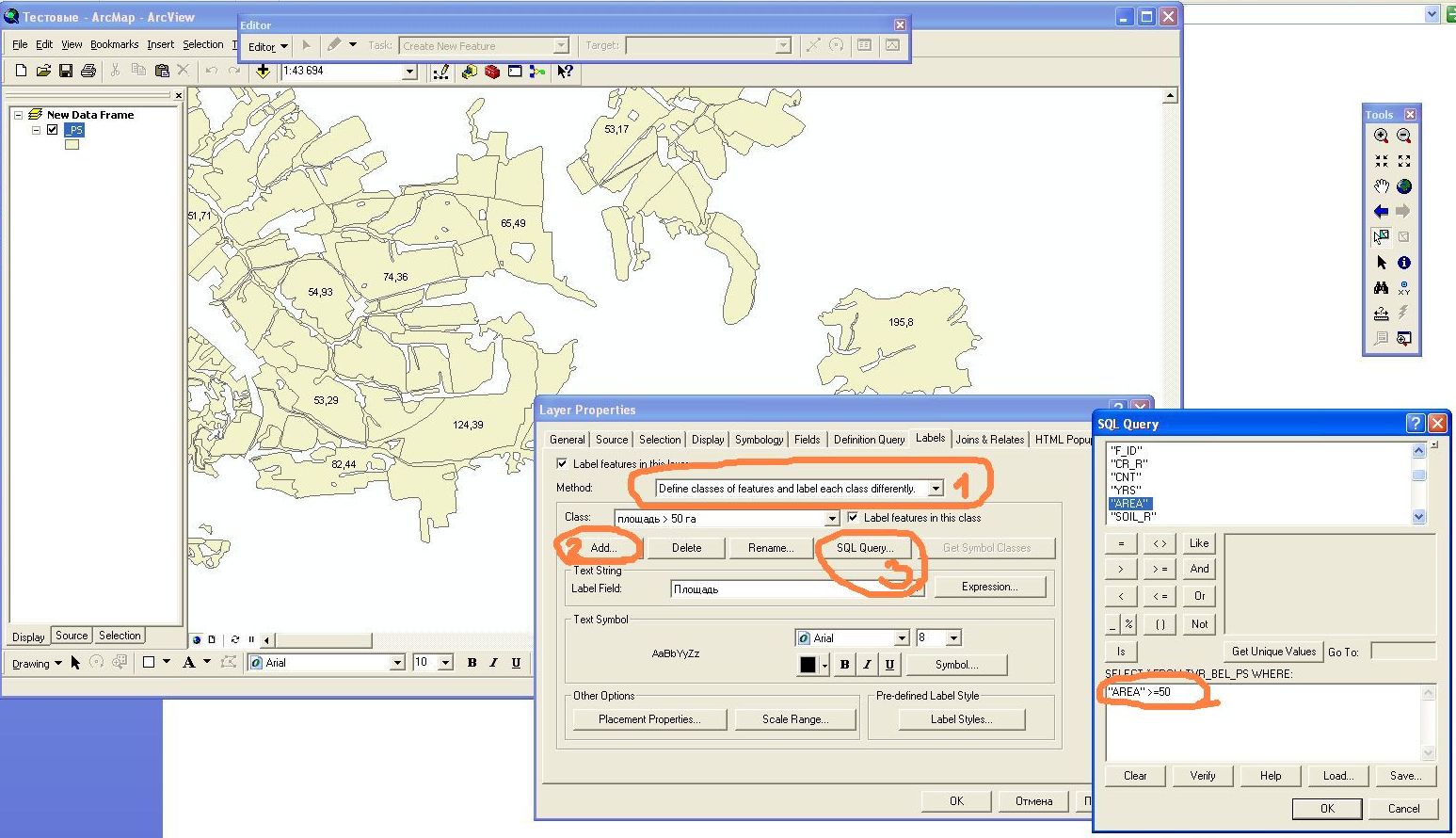Activate the Identify info tool

tap(1404, 263)
